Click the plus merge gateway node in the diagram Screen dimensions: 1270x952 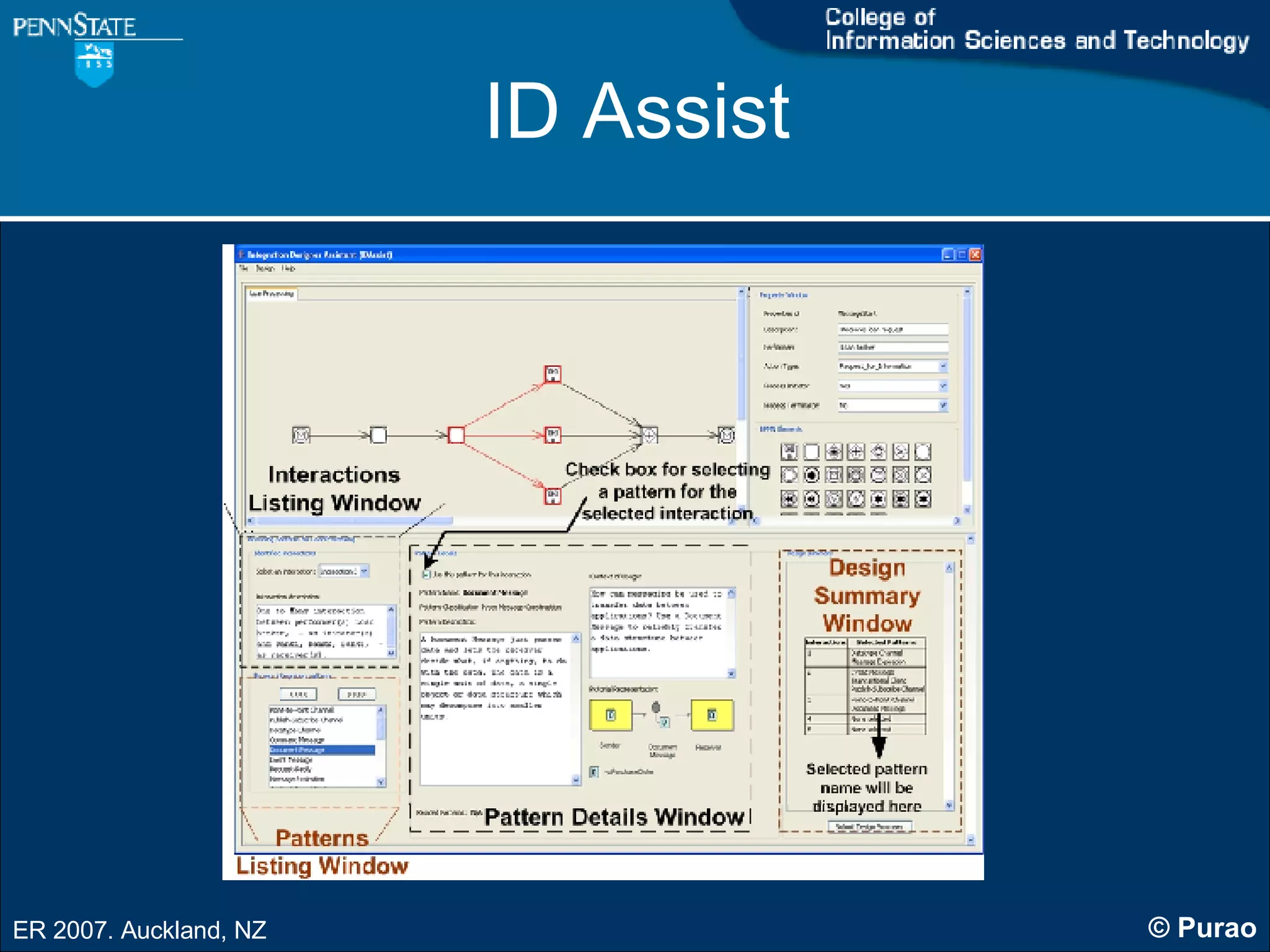click(x=649, y=435)
